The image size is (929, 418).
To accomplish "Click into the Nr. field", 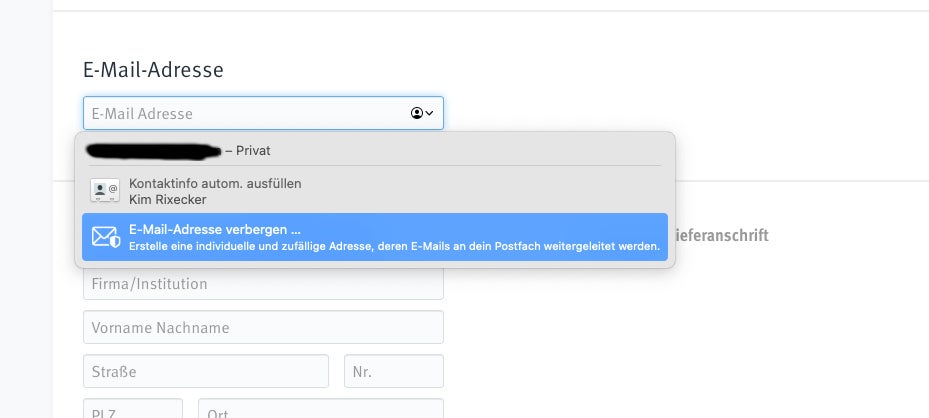I will [x=394, y=371].
